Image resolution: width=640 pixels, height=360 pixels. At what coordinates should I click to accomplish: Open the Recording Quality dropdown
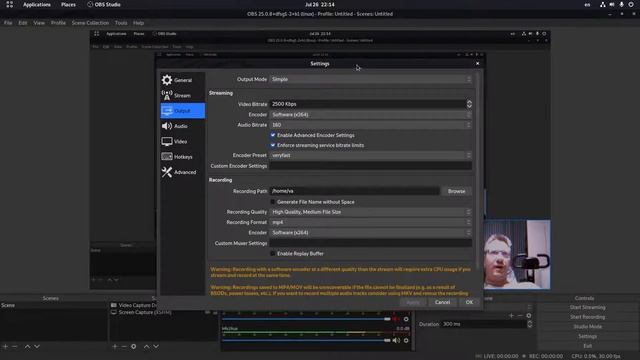point(371,212)
